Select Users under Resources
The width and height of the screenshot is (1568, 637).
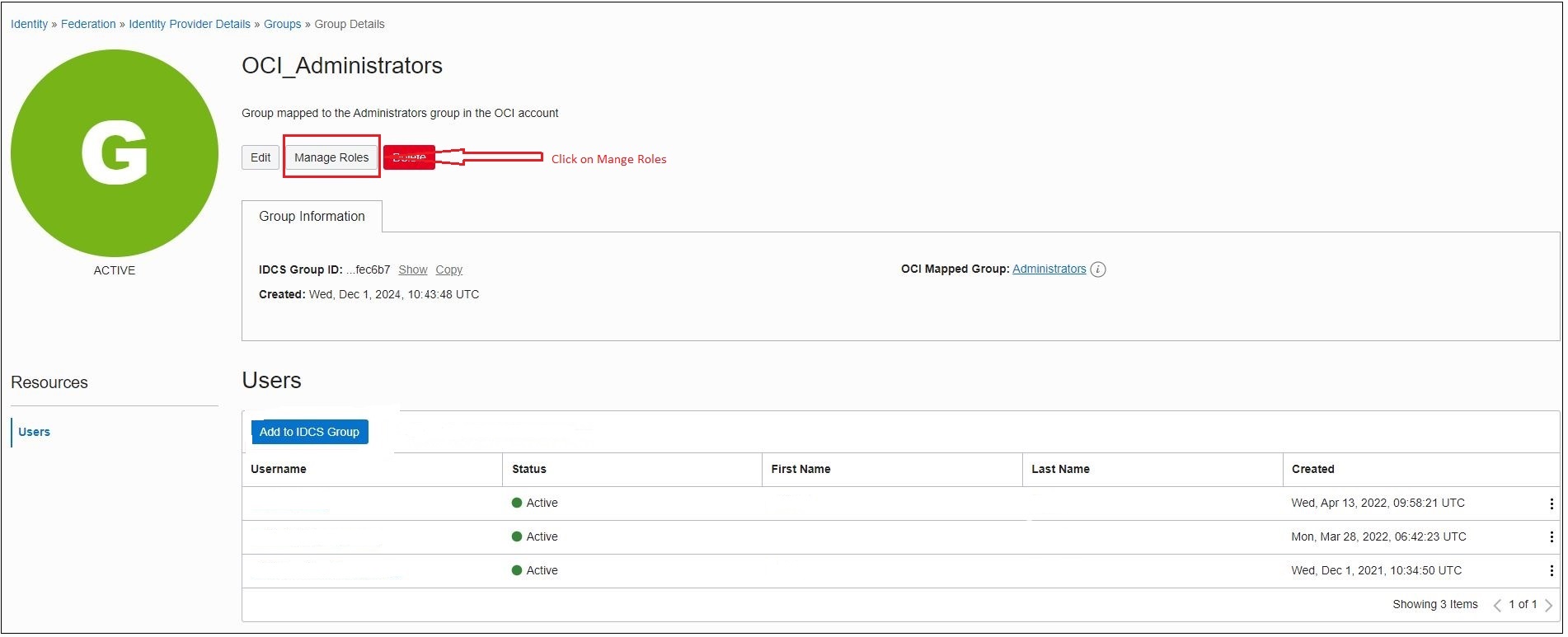[34, 432]
